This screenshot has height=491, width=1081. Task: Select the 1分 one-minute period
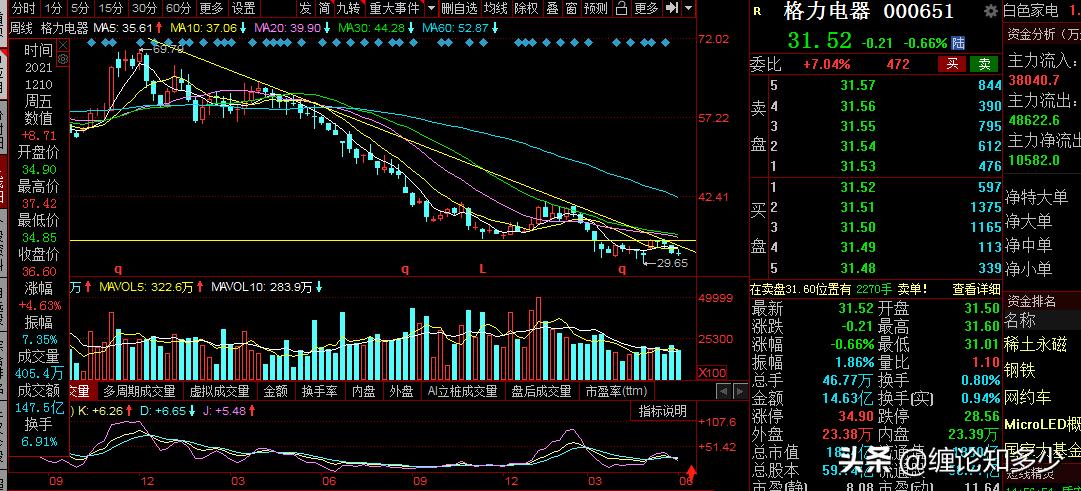(54, 8)
